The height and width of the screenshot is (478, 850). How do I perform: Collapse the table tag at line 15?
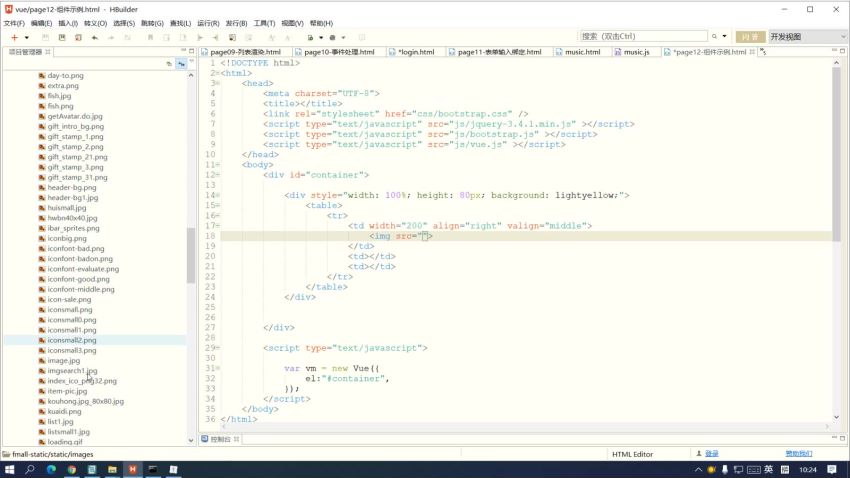[x=218, y=205]
